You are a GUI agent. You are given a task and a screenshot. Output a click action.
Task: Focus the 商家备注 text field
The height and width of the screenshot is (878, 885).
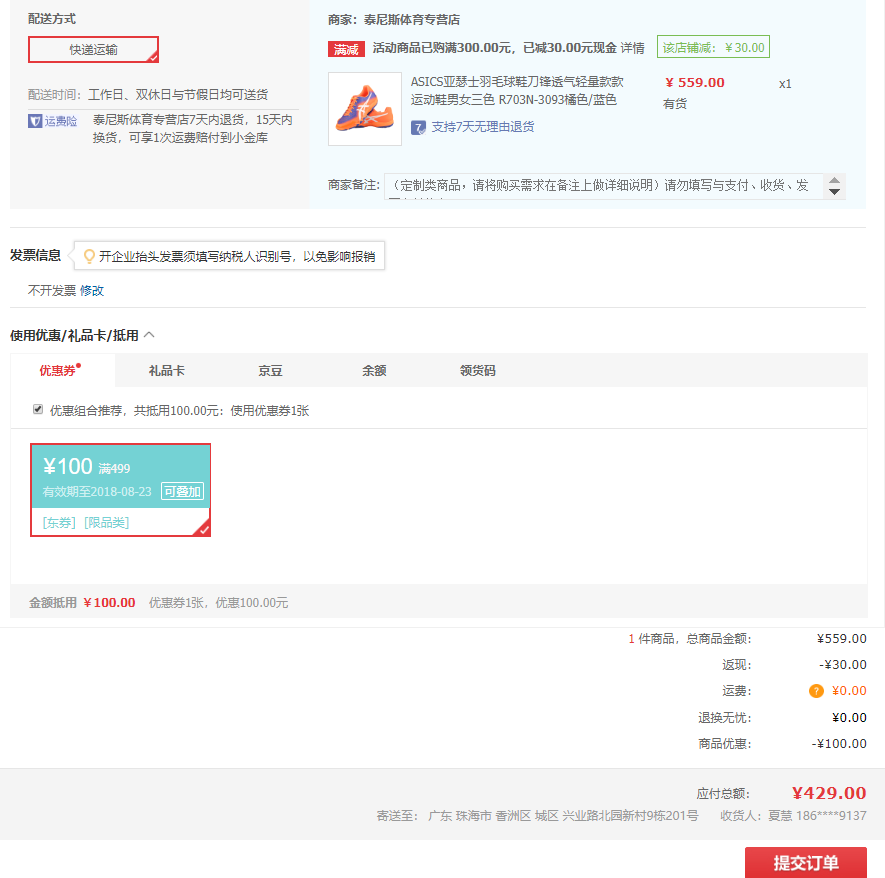tap(603, 186)
